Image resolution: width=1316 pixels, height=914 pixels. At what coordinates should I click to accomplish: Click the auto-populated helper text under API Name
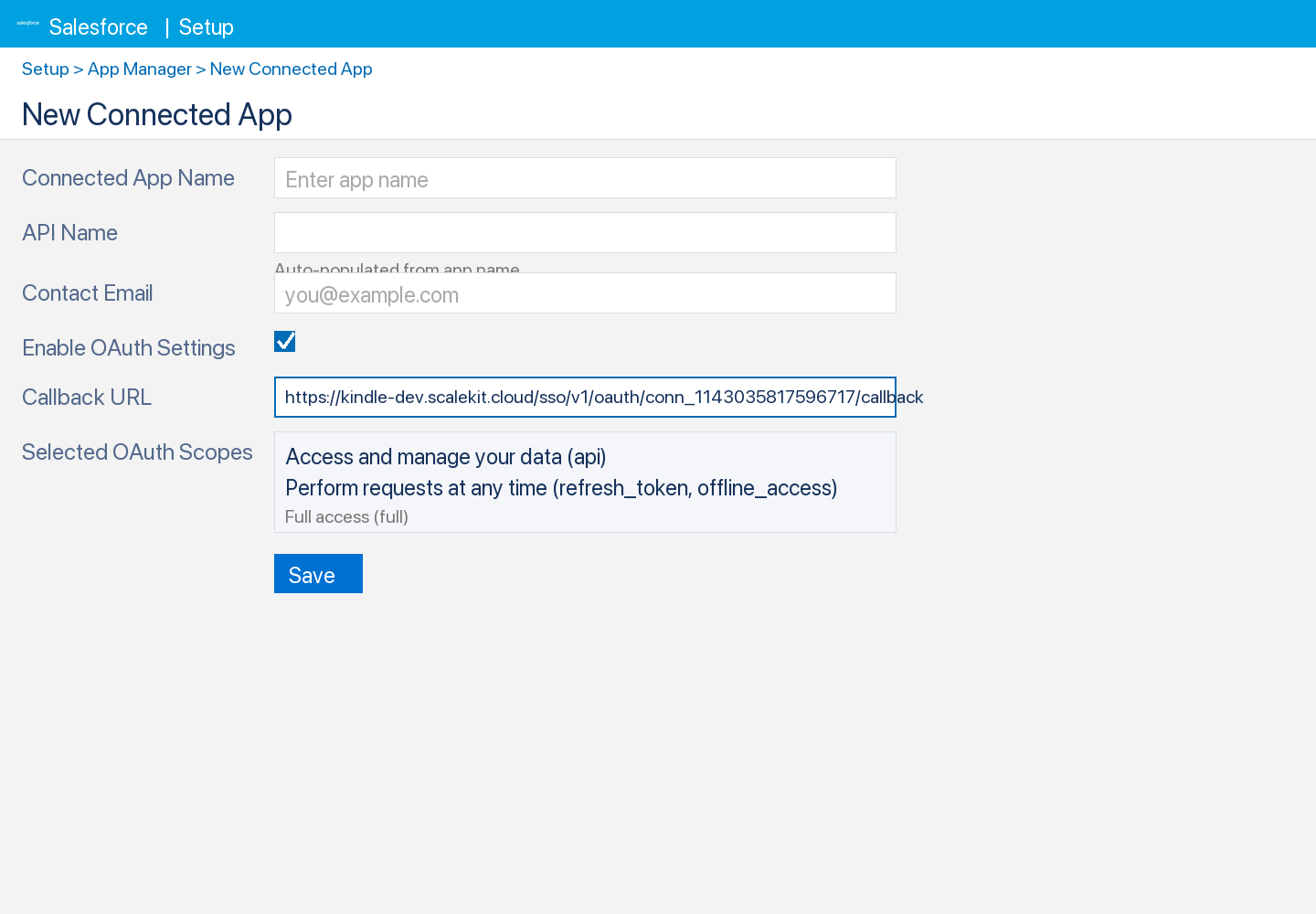(x=397, y=268)
